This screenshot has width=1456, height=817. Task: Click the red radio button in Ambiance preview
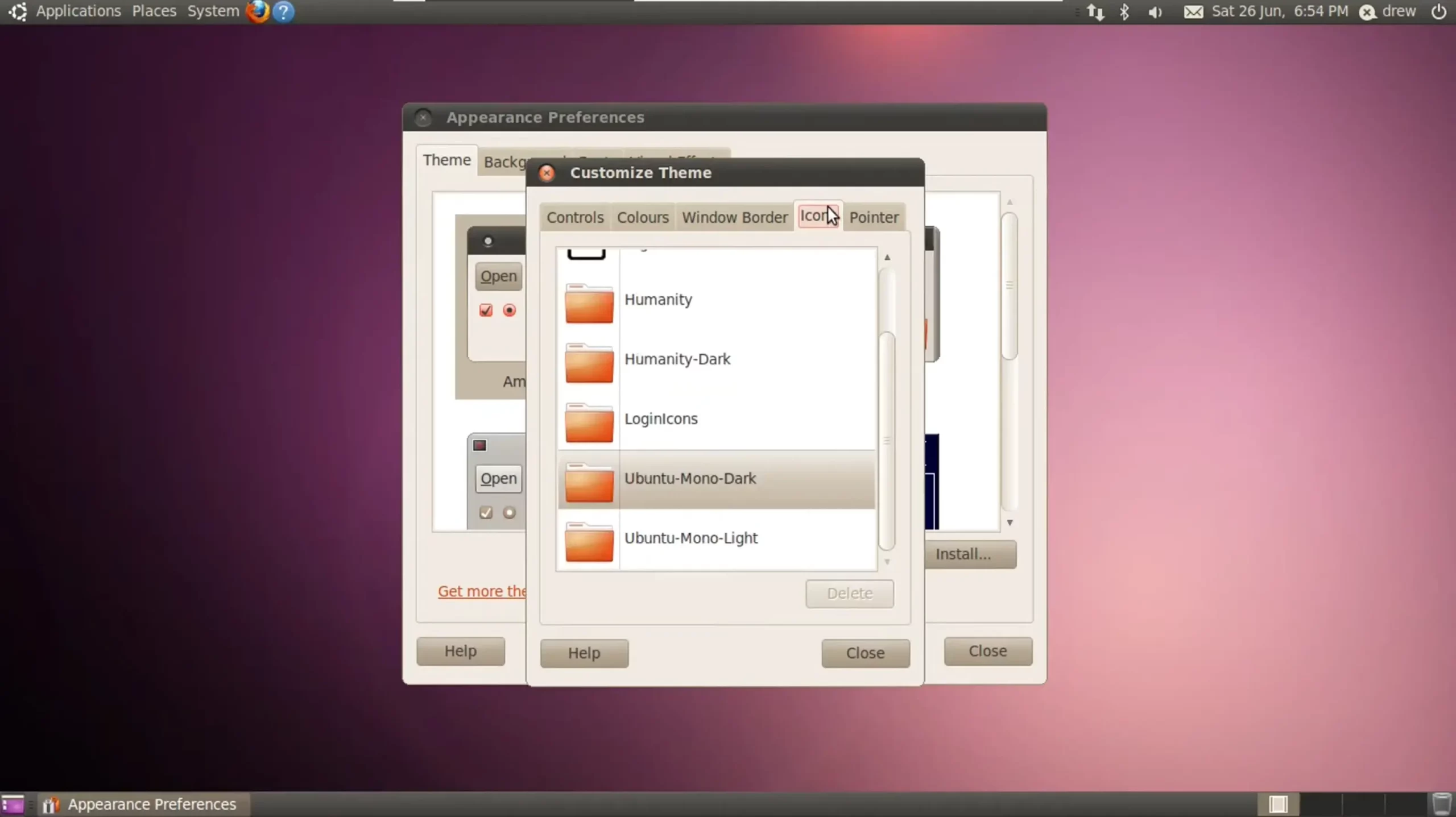tap(510, 310)
